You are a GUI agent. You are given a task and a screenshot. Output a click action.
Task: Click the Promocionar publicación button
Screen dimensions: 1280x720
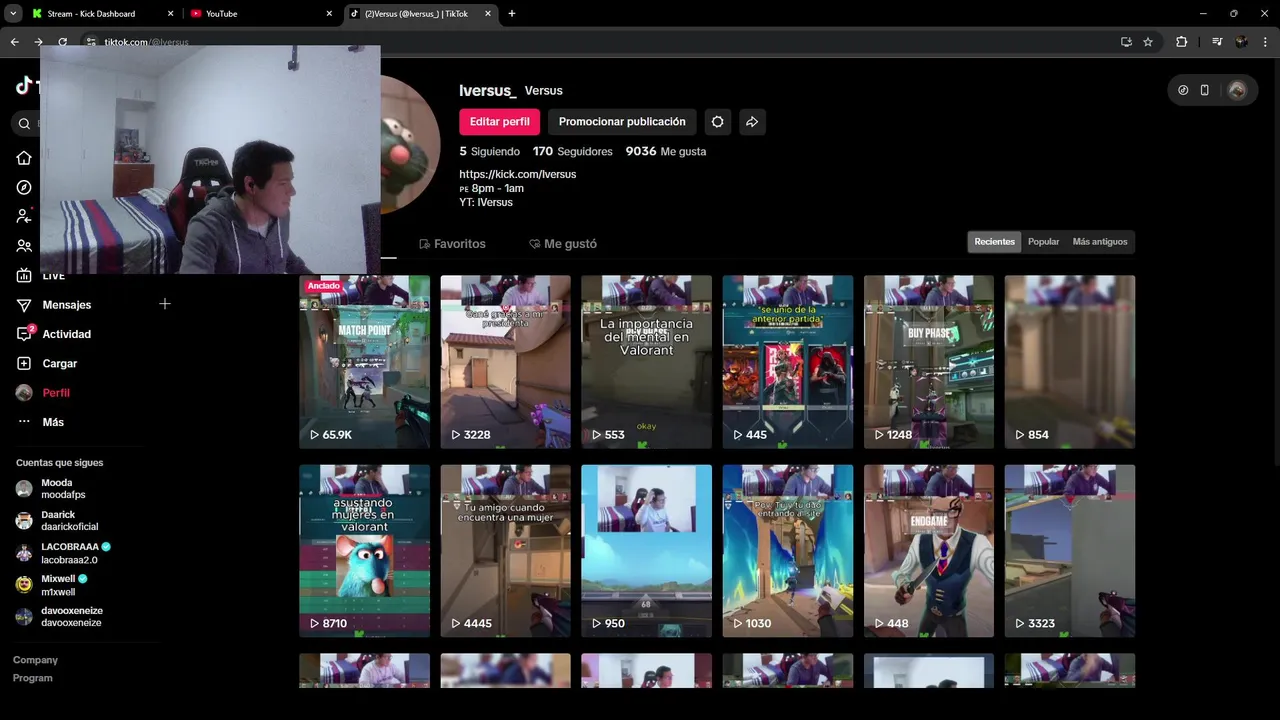(x=622, y=122)
